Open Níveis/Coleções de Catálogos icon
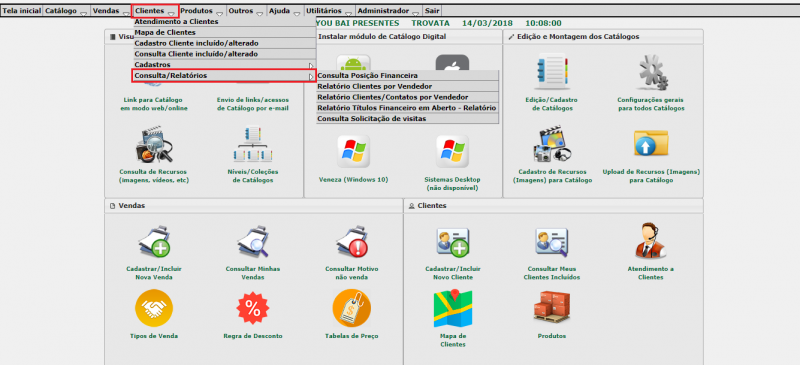 coord(253,144)
